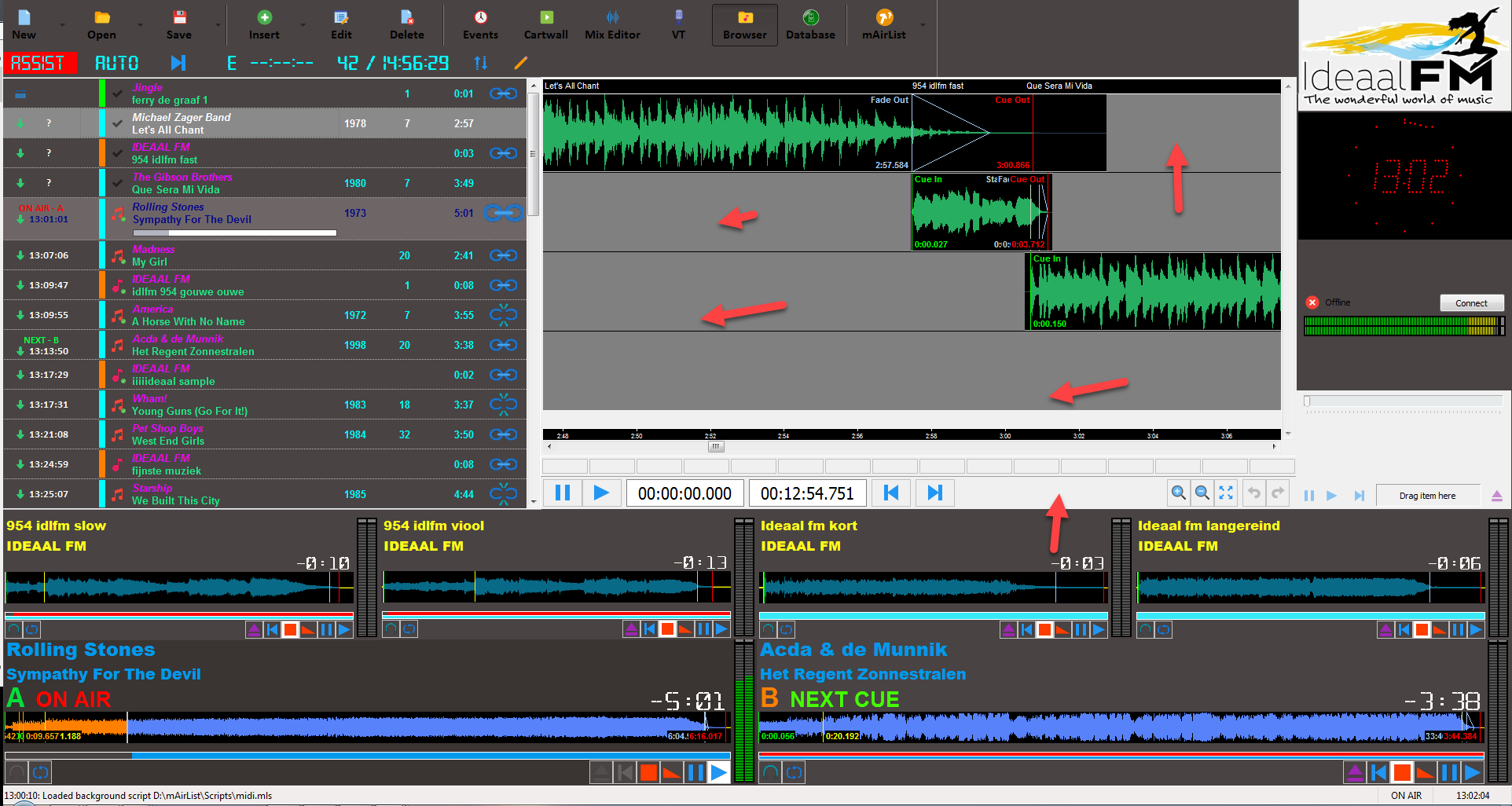Image resolution: width=1512 pixels, height=806 pixels.
Task: Toggle the Browser panel button
Action: [x=745, y=24]
